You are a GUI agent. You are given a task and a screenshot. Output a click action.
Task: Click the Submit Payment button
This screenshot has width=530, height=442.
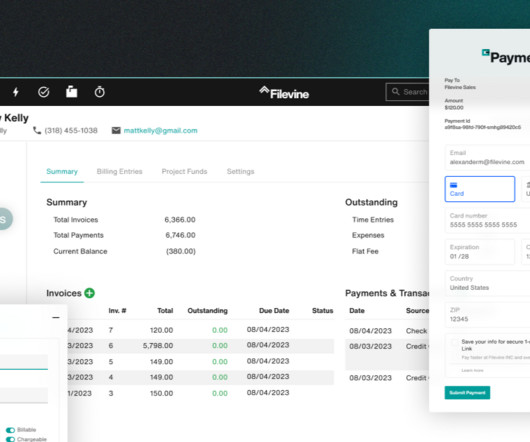tap(467, 393)
